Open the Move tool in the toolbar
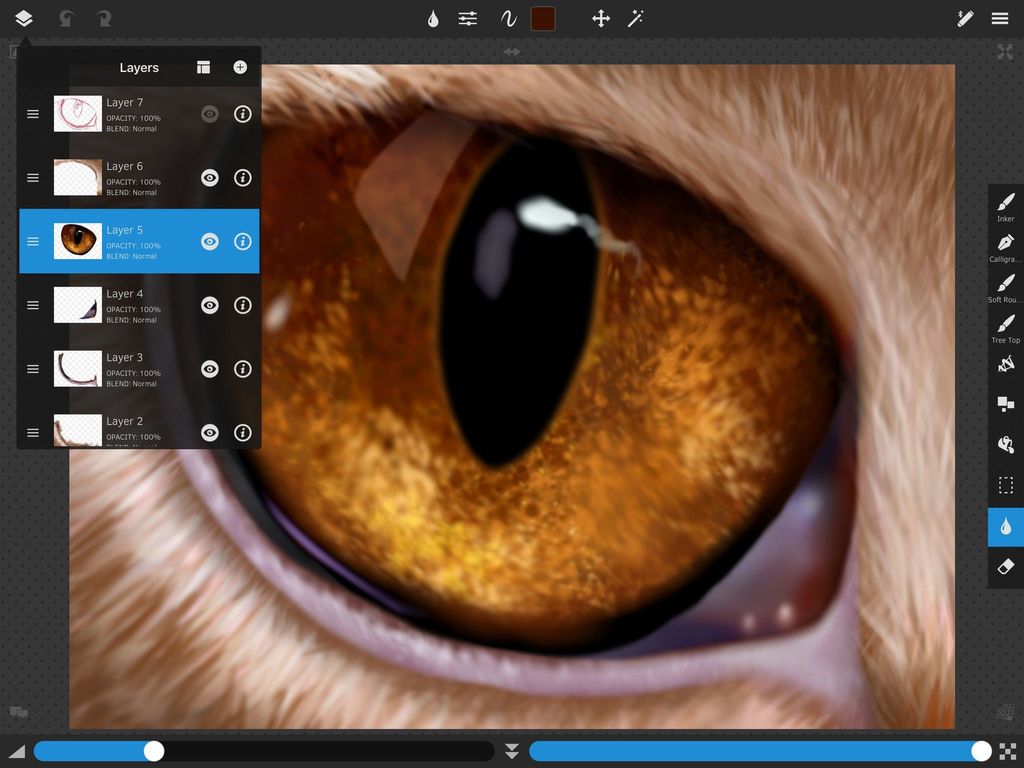 (x=600, y=18)
